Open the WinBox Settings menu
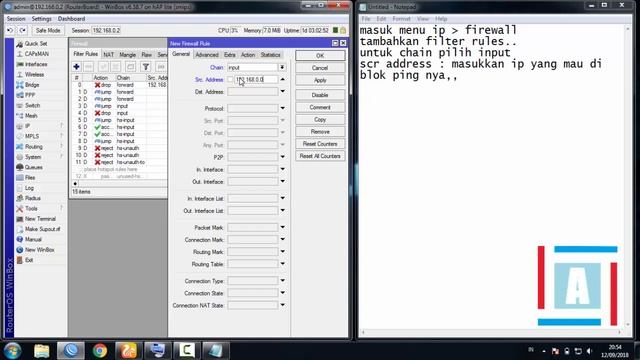This screenshot has height=360, width=640. 42,19
